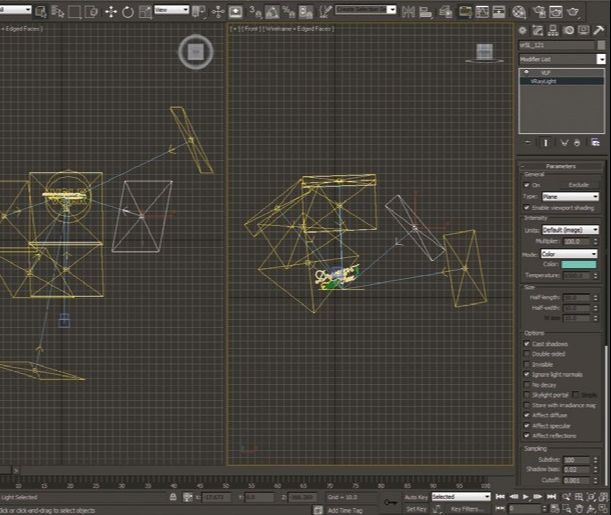Click the Auto Key button
Viewport: 611px width, 515px height.
[x=416, y=497]
